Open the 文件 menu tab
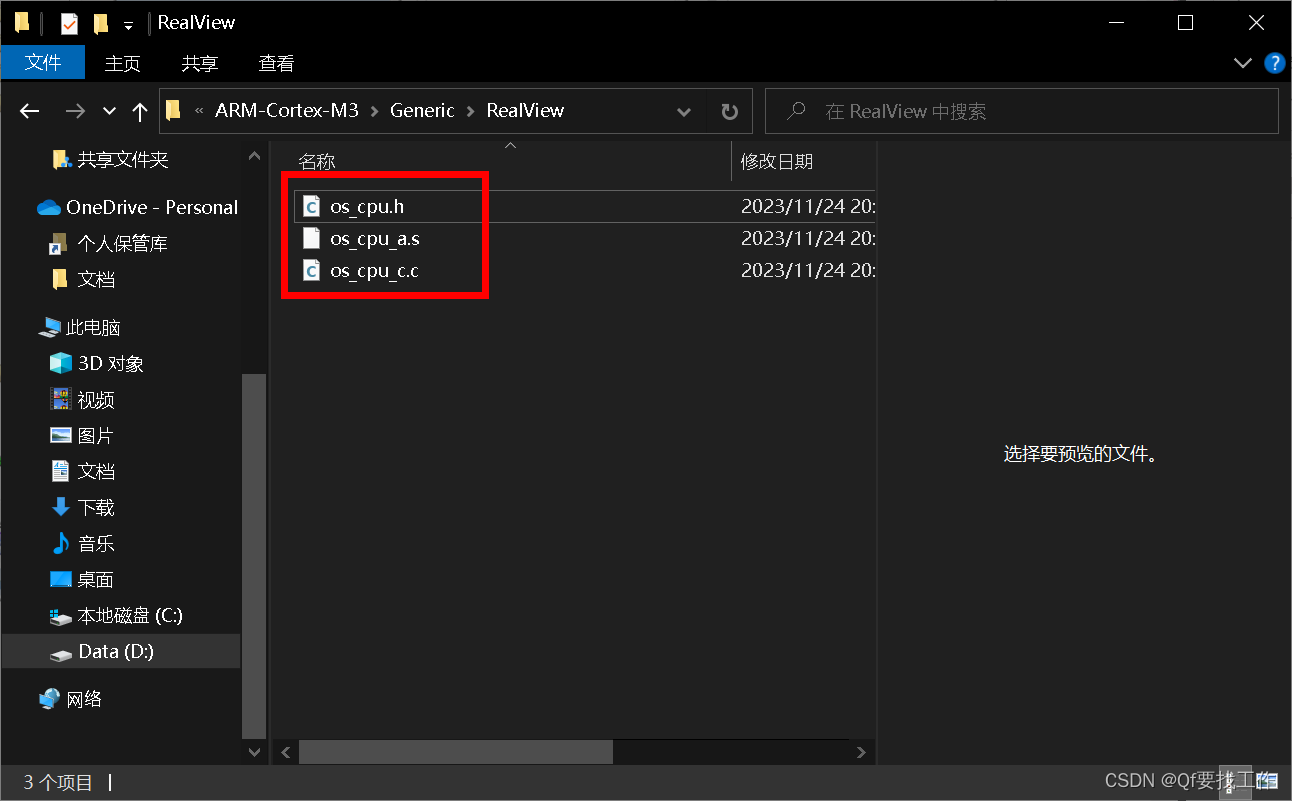 point(43,63)
